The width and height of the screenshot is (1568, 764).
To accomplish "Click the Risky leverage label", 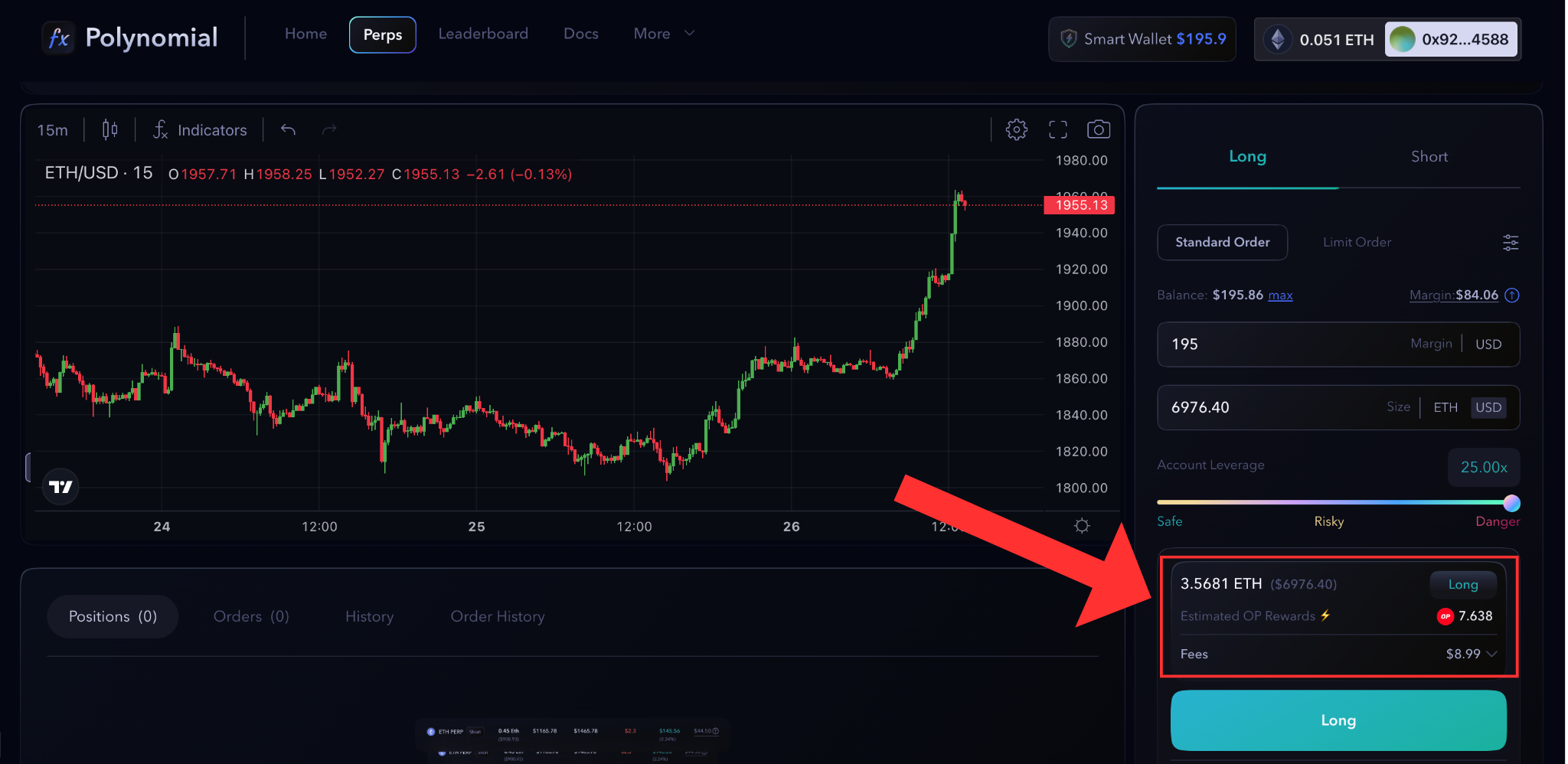I will click(x=1329, y=521).
